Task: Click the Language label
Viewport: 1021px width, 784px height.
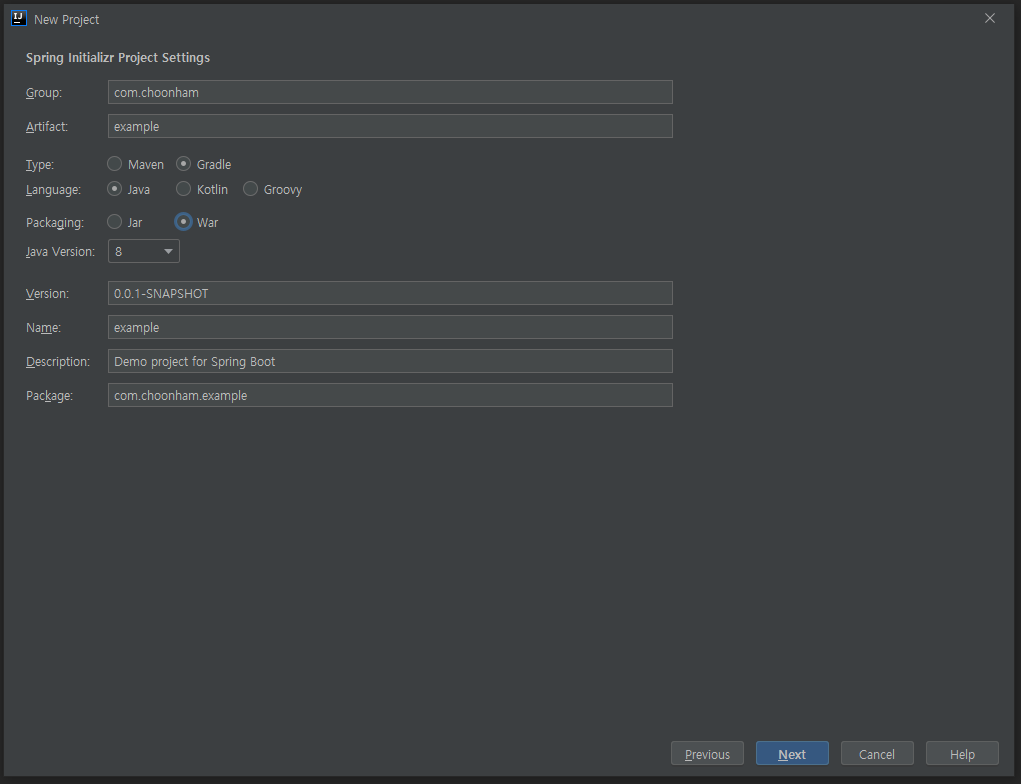Action: pyautogui.click(x=53, y=190)
